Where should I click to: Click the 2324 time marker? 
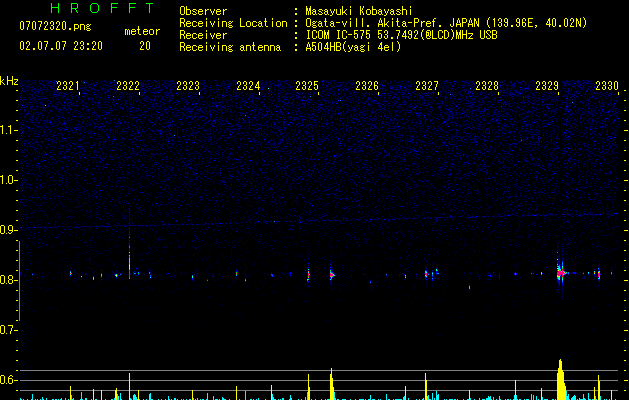(248, 86)
